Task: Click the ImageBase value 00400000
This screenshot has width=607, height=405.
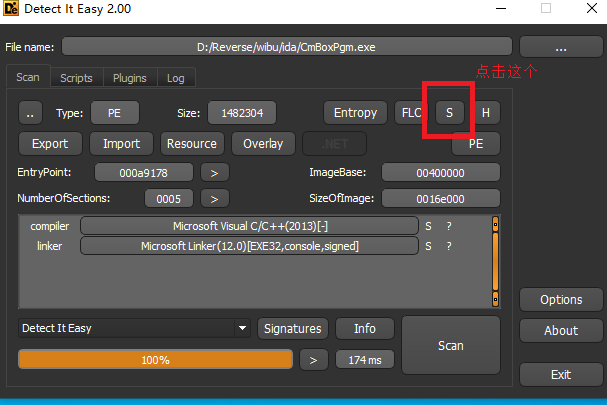Action: click(x=441, y=172)
